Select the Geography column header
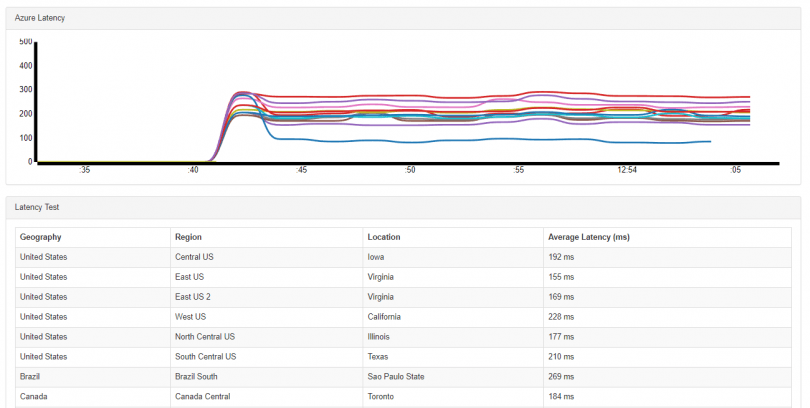This screenshot has width=810, height=408. [x=41, y=237]
